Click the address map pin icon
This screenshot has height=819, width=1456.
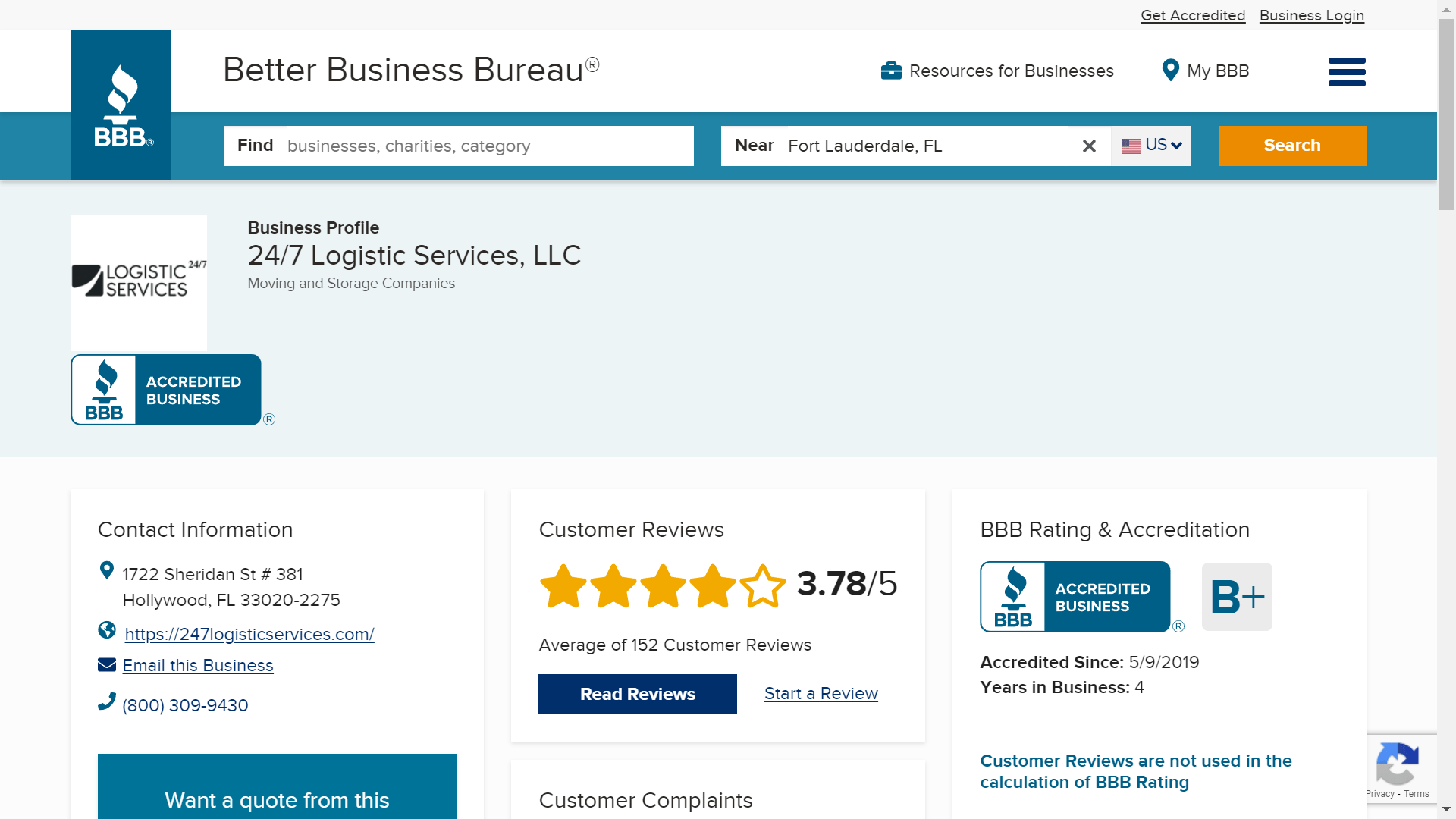[107, 570]
